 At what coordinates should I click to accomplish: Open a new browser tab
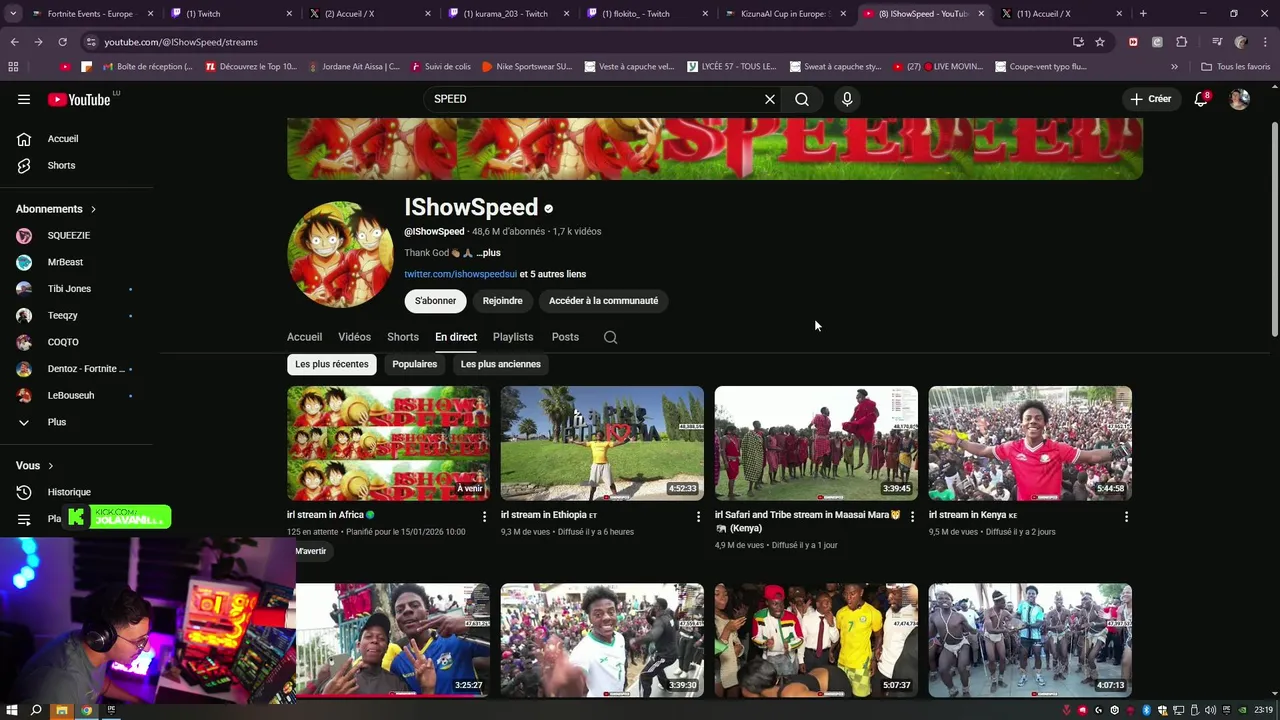(1143, 14)
